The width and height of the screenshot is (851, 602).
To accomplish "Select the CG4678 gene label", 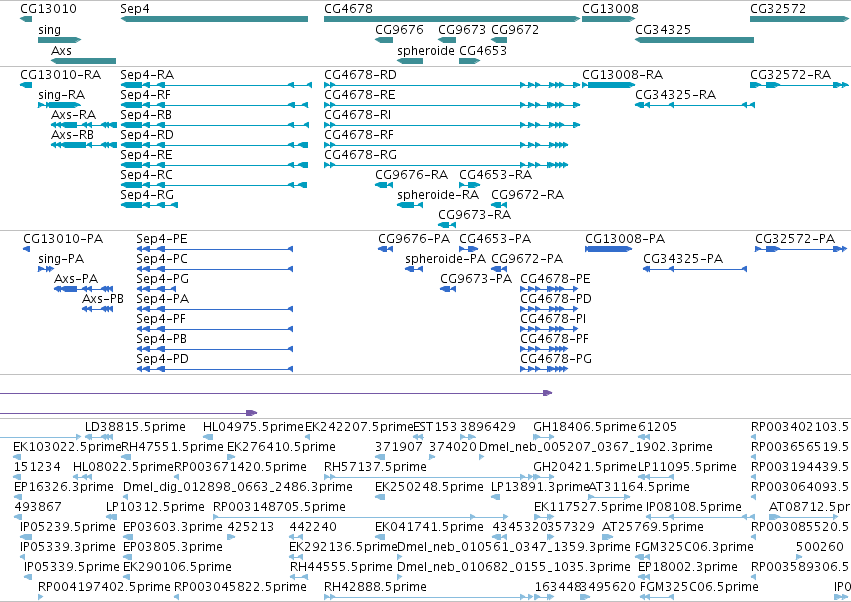I will coord(348,9).
